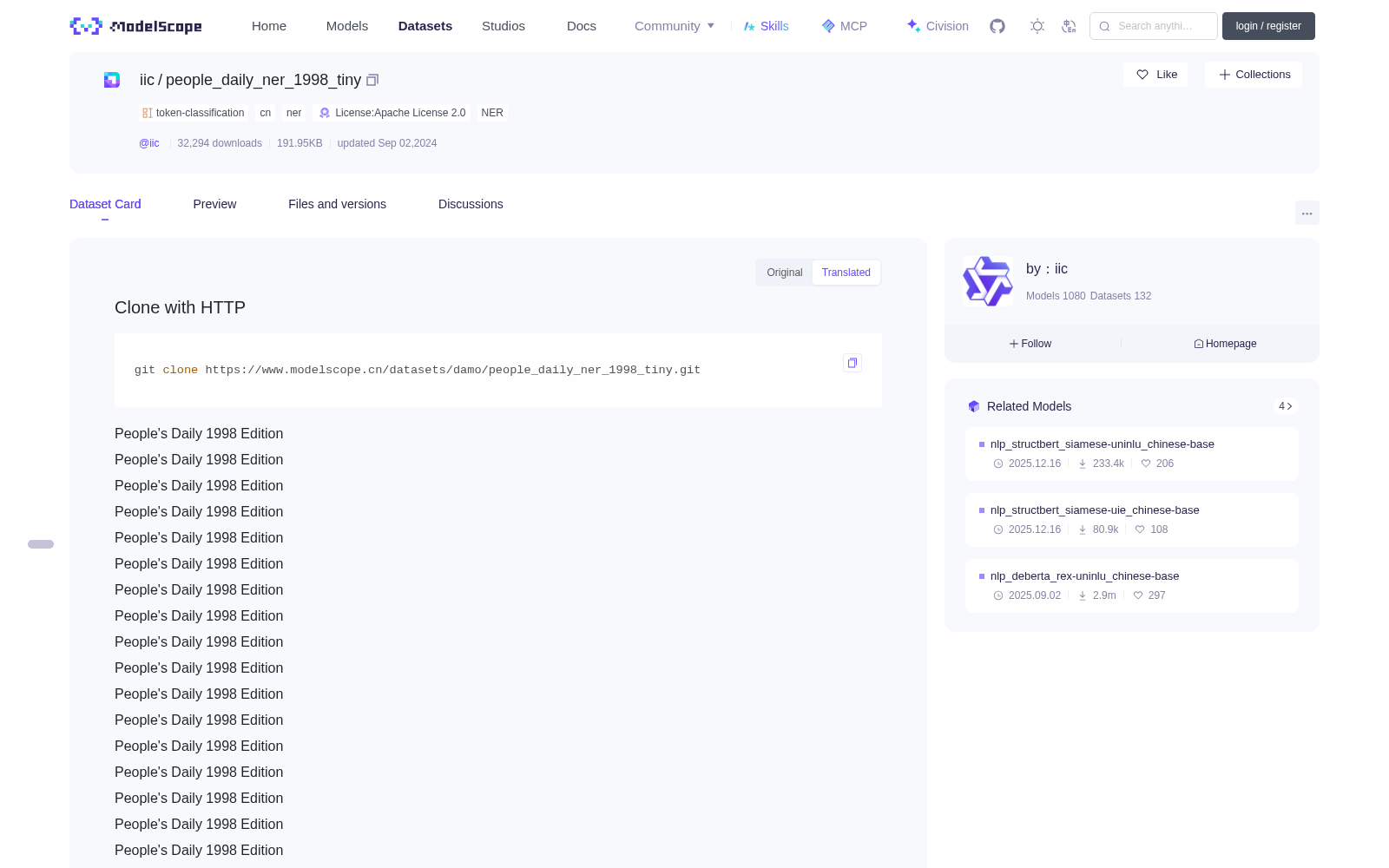Open the Files and versions tab

point(337,204)
